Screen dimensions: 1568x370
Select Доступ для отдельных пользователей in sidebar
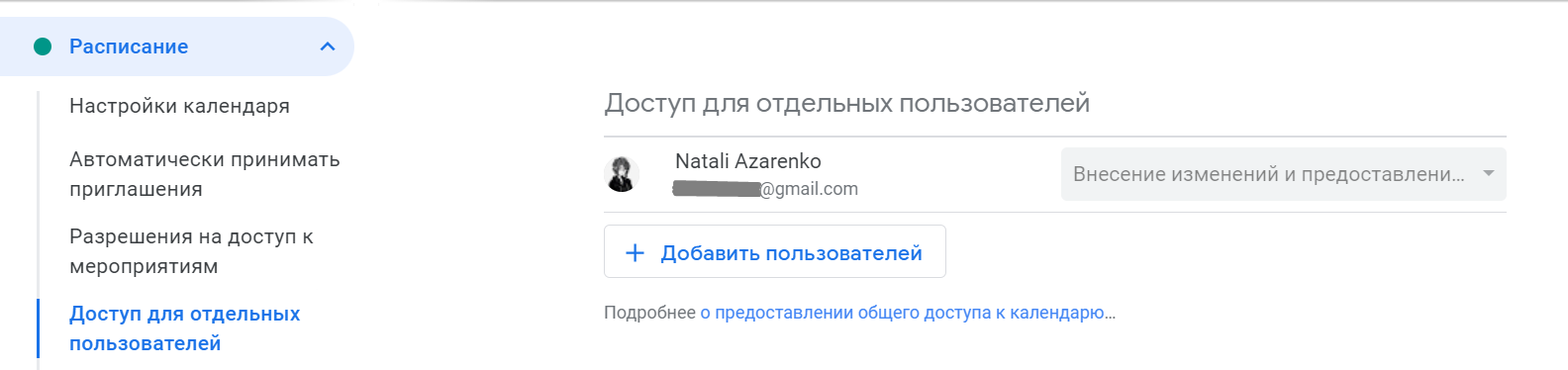185,328
